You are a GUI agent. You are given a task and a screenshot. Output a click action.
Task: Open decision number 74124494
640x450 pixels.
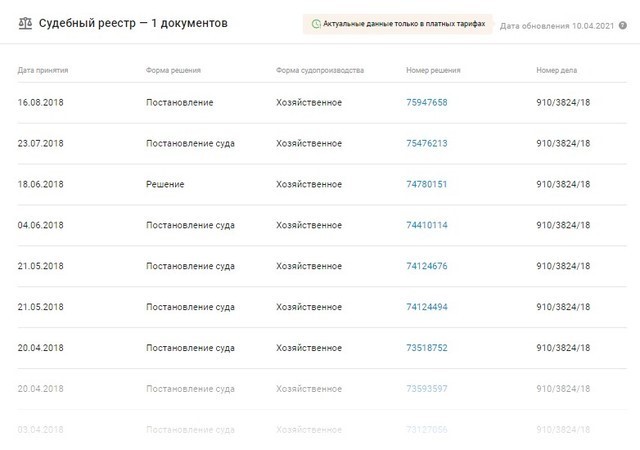pos(427,307)
